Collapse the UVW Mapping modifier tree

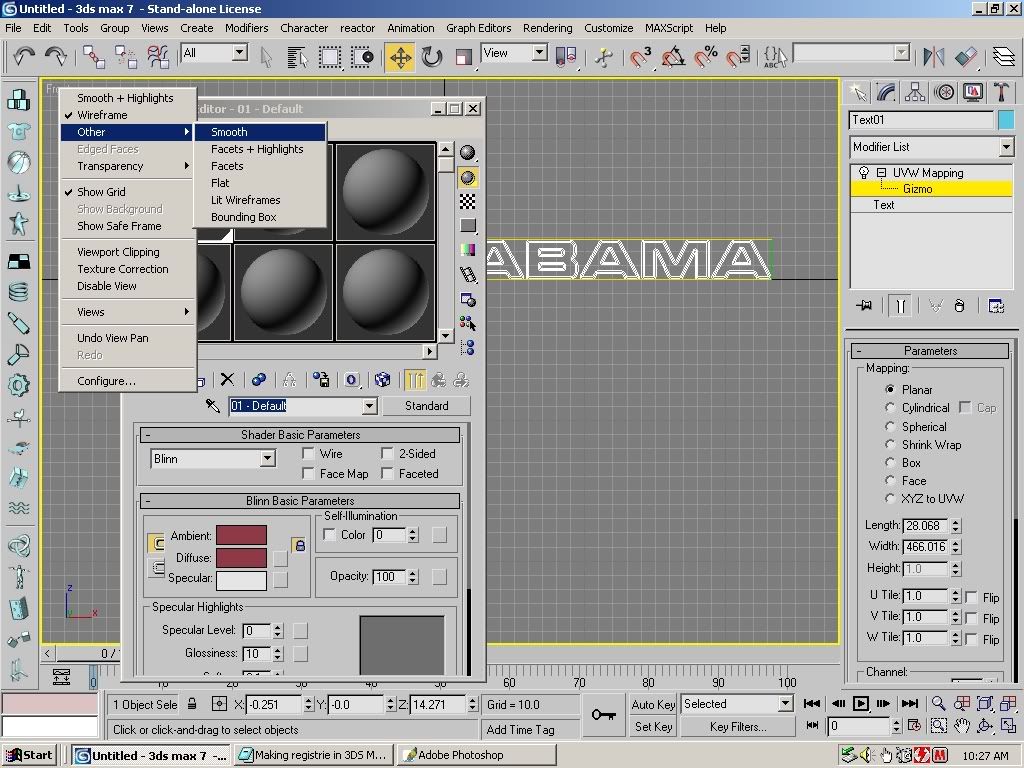click(881, 172)
